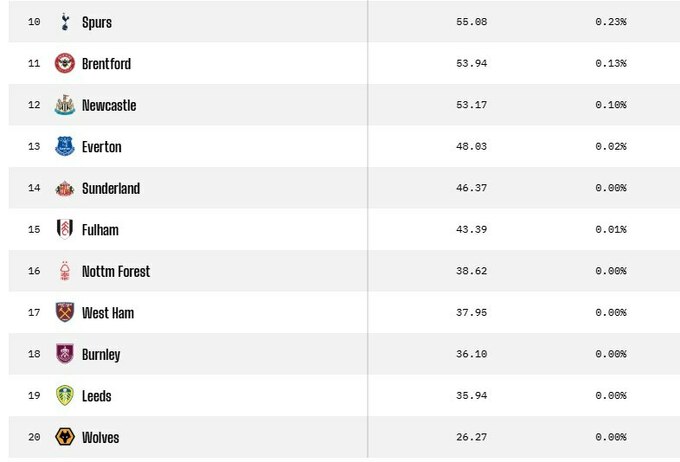680x462 pixels.
Task: Click the Spurs club crest icon
Action: 65,21
